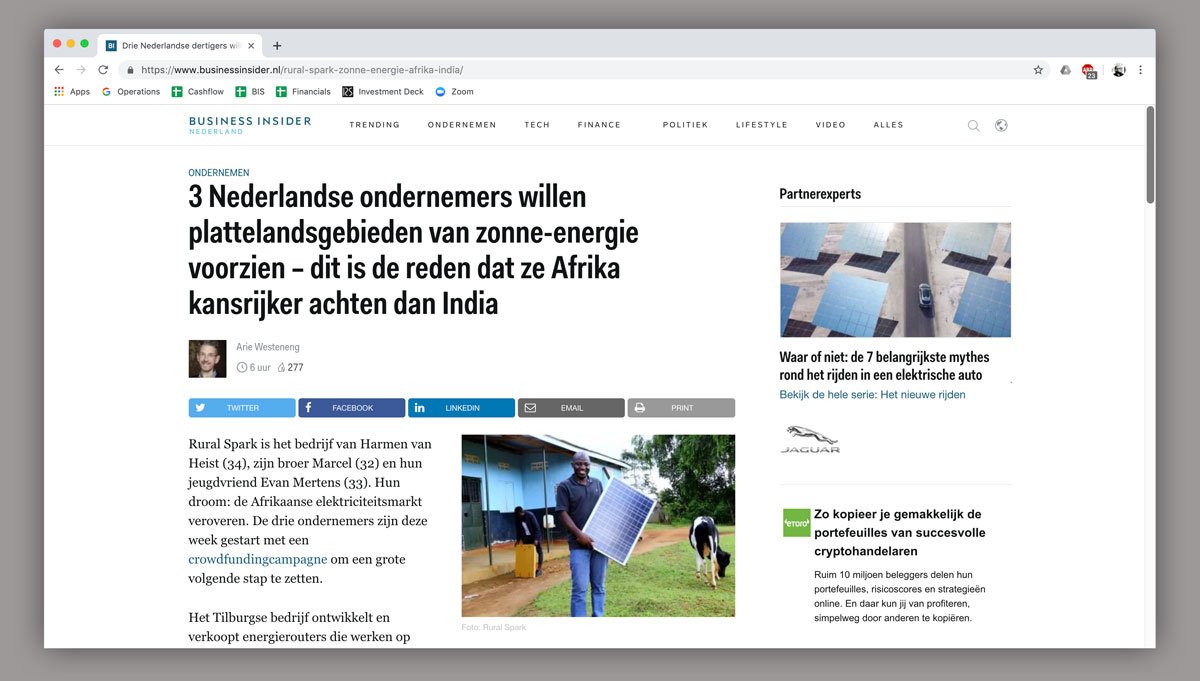This screenshot has width=1200, height=681.
Task: Open the Ondernemen nav menu
Action: click(x=462, y=125)
